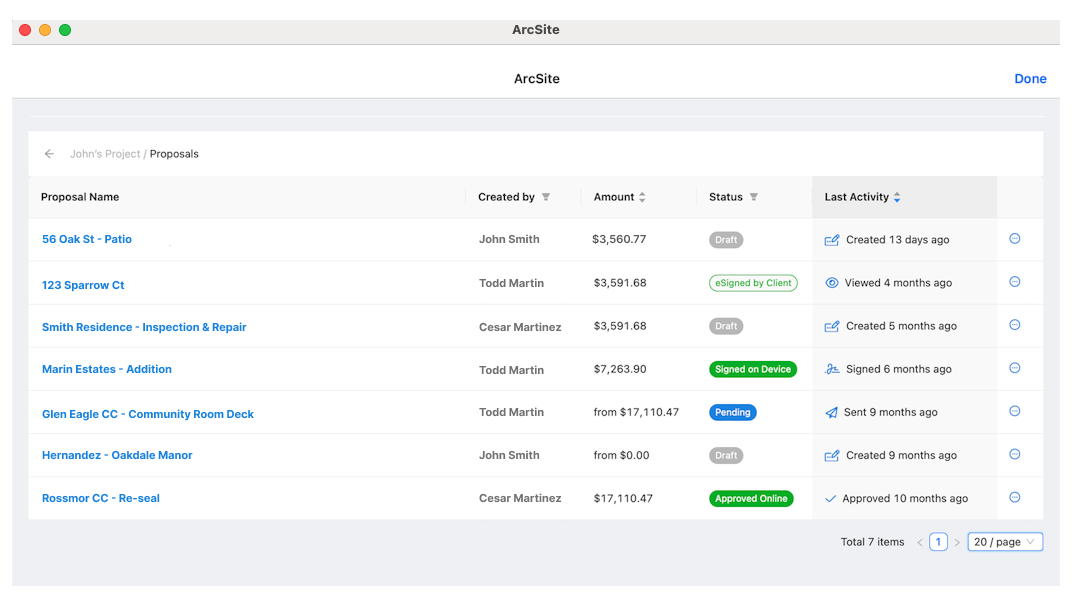
Task: Click the Amount column header label
Action: point(614,197)
